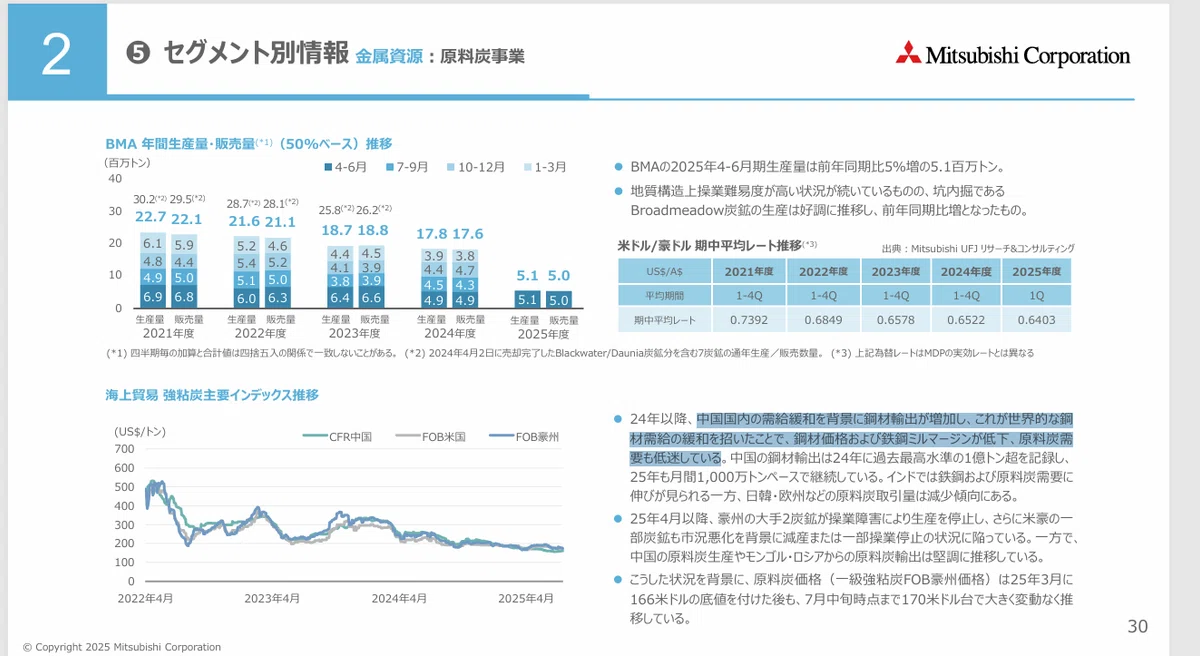Click the 22.7 total above 2021 bar
The image size is (1200, 656).
tap(150, 218)
